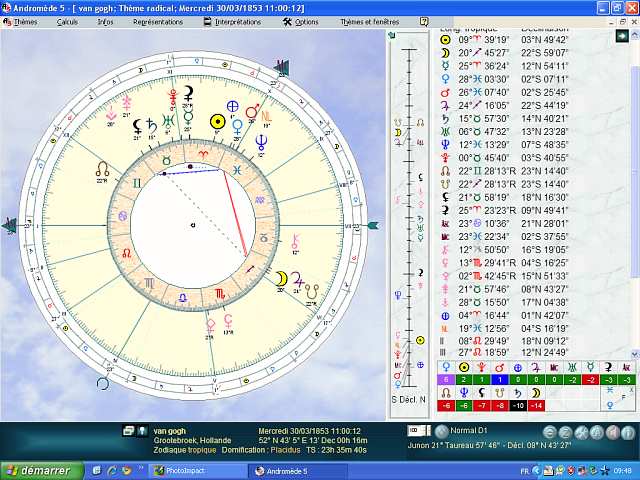Click the Zodiaque tropique label
The width and height of the screenshot is (640, 480).
coord(184,450)
